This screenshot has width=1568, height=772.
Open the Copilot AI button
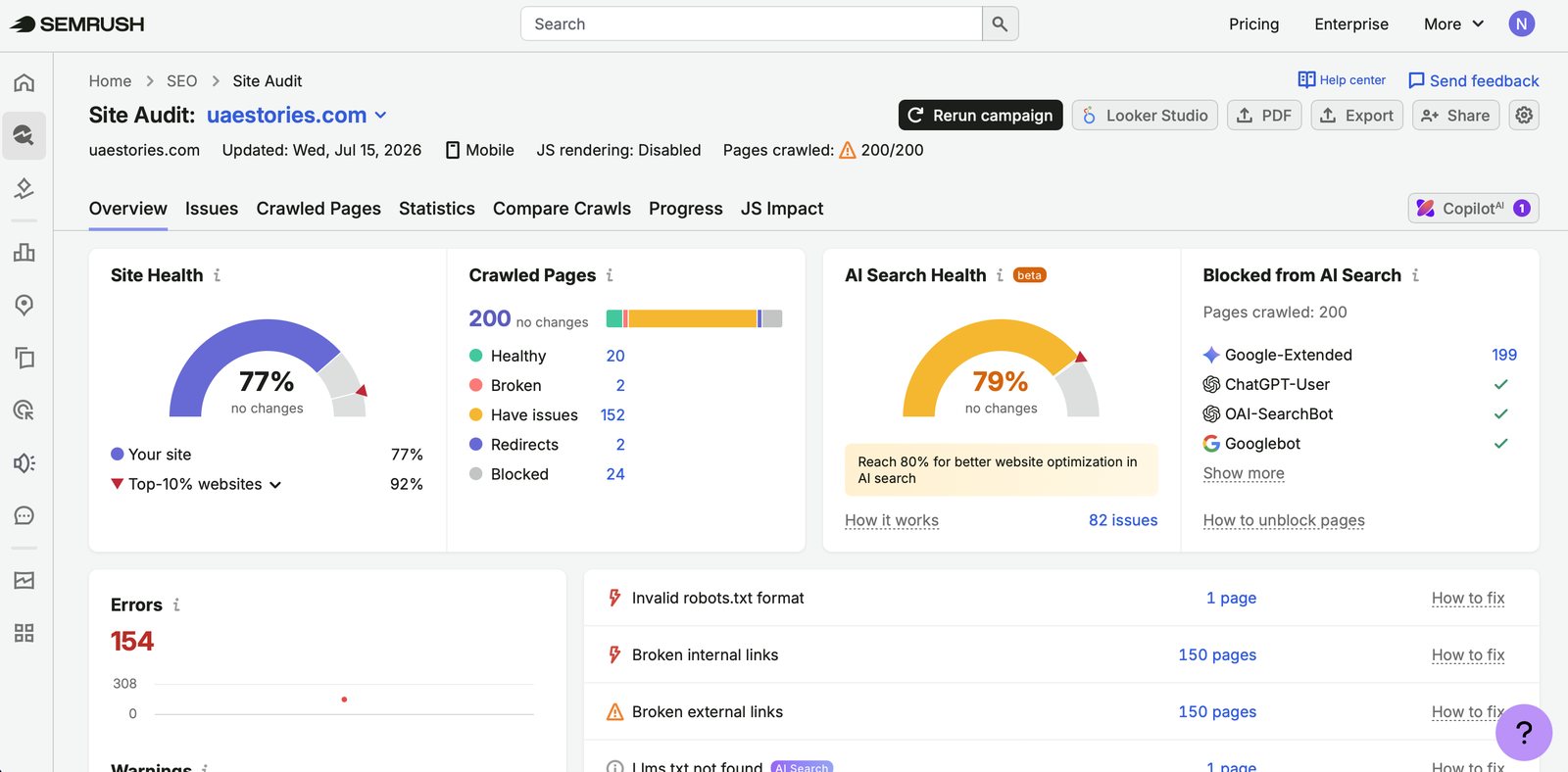(1473, 208)
